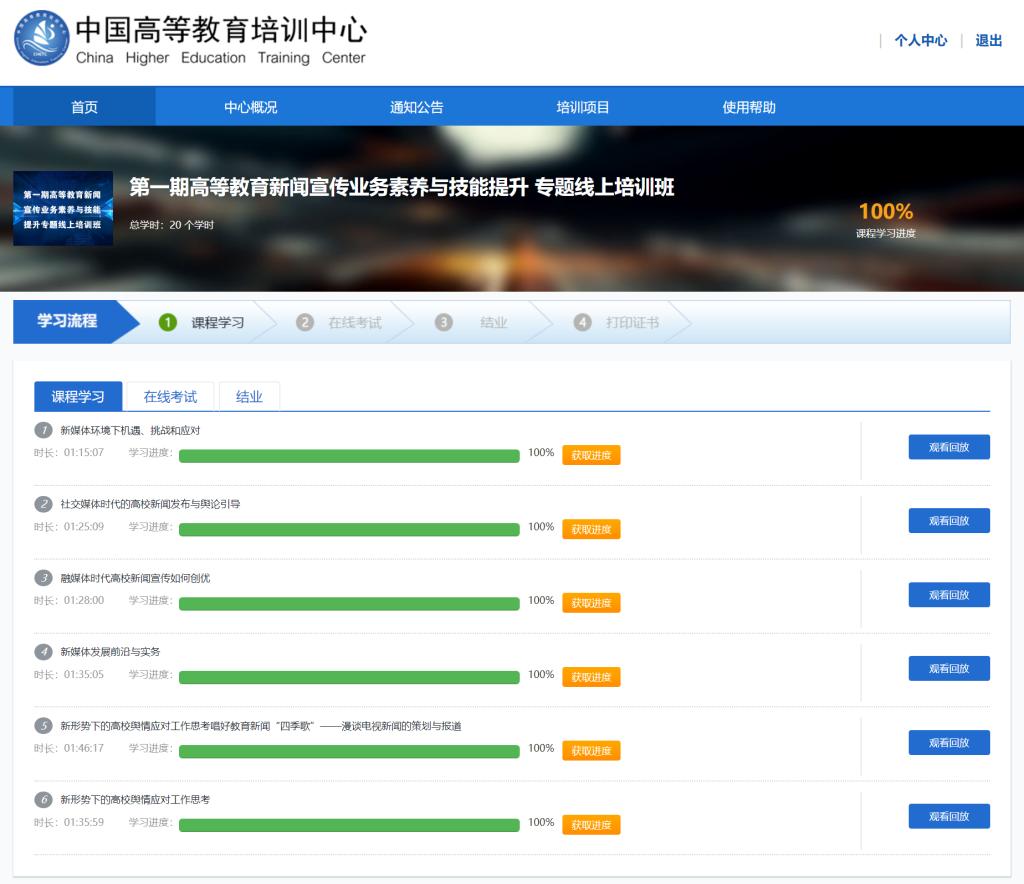Image resolution: width=1024 pixels, height=884 pixels.
Task: Open the 个人中心 link
Action: (920, 41)
